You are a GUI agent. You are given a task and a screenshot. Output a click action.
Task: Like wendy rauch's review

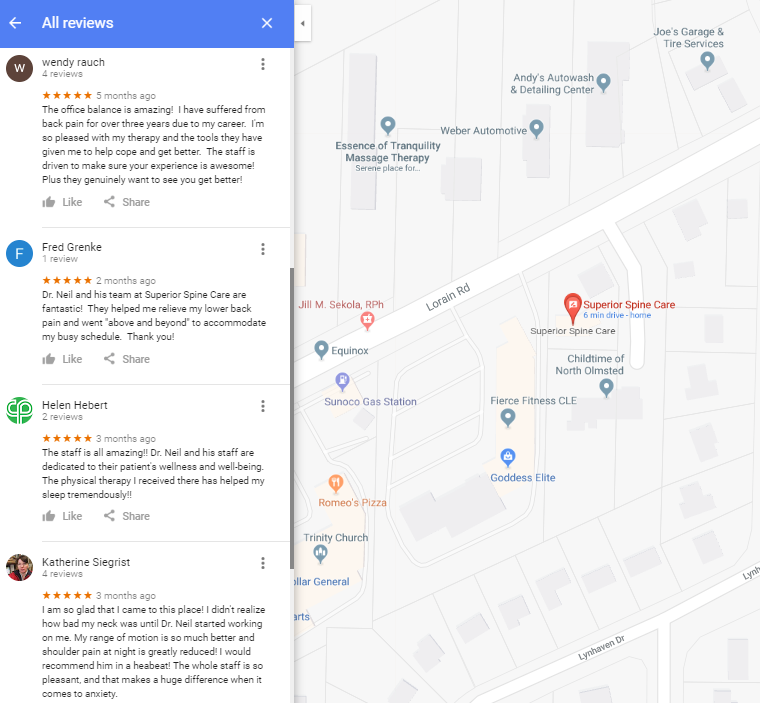tap(62, 202)
